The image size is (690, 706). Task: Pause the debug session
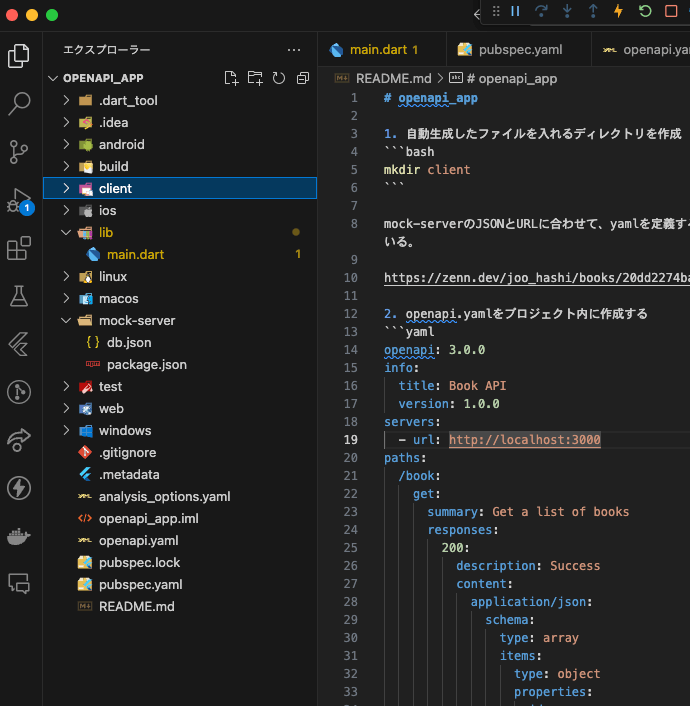coord(515,11)
